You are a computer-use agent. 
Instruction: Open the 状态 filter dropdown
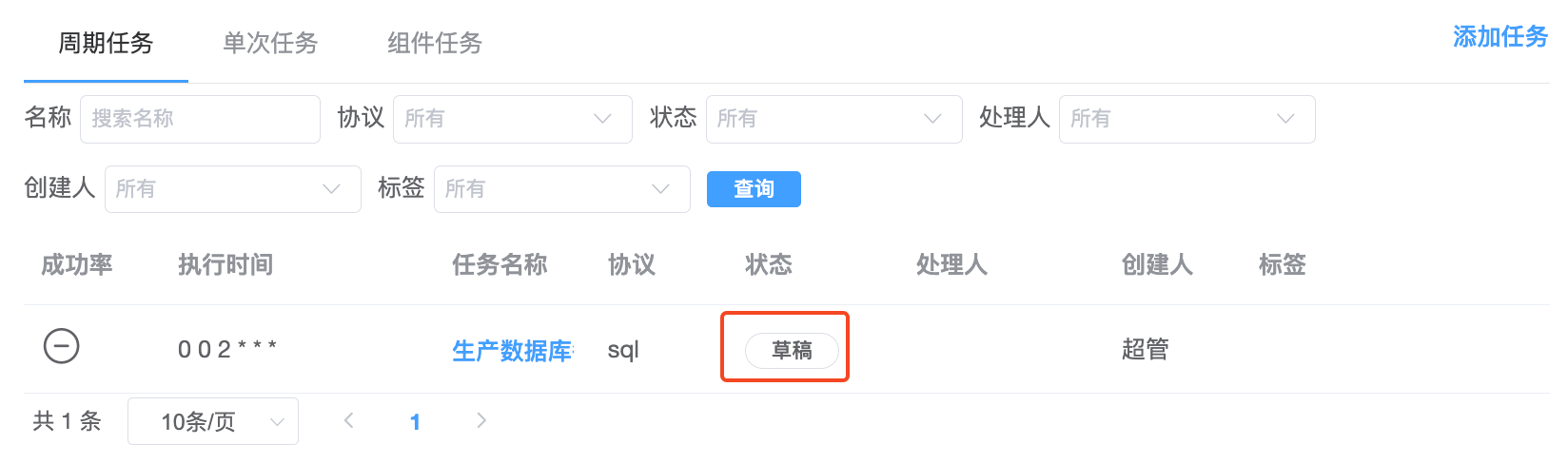pos(834,119)
